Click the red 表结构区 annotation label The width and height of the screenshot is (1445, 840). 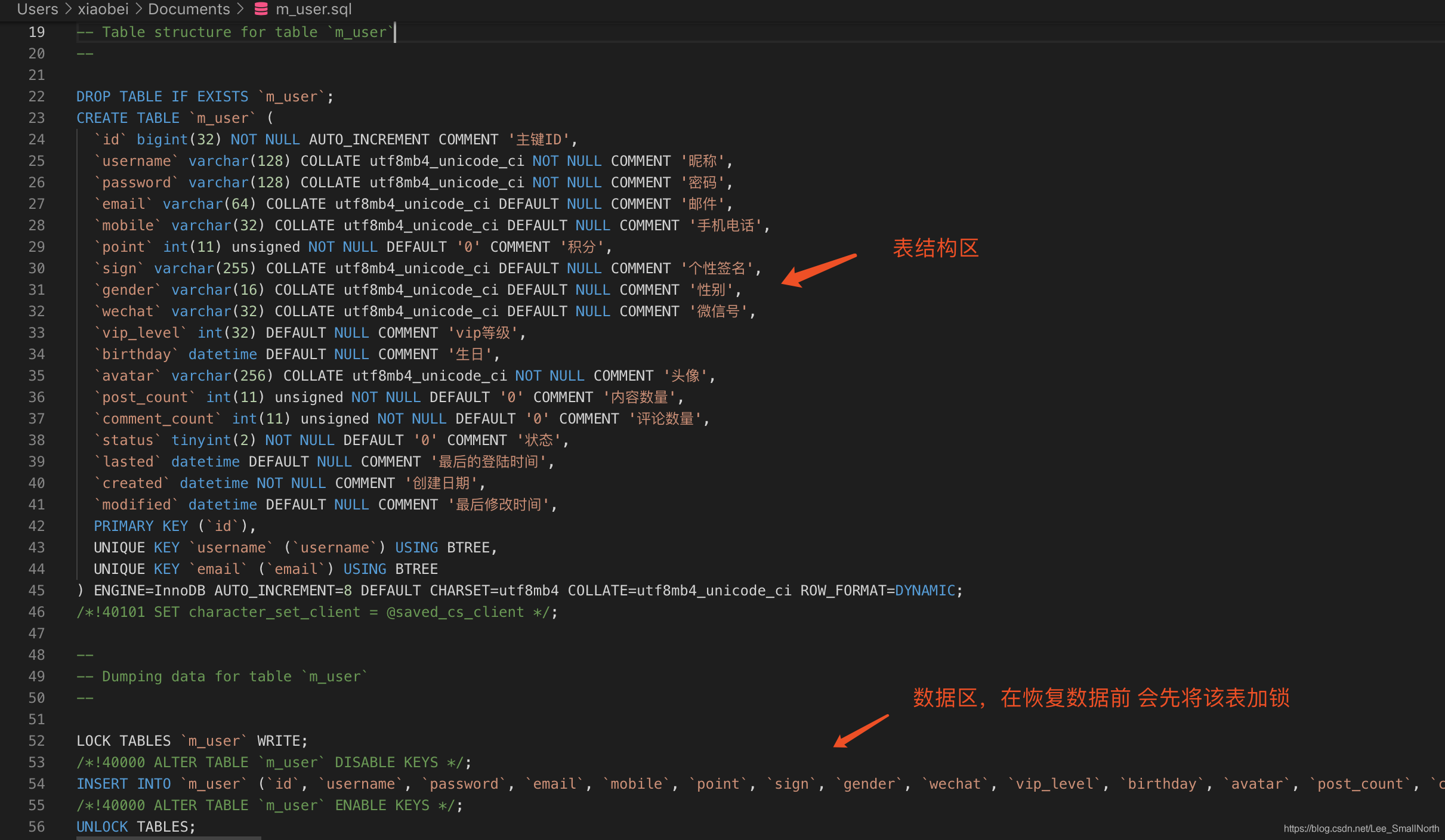pos(935,248)
